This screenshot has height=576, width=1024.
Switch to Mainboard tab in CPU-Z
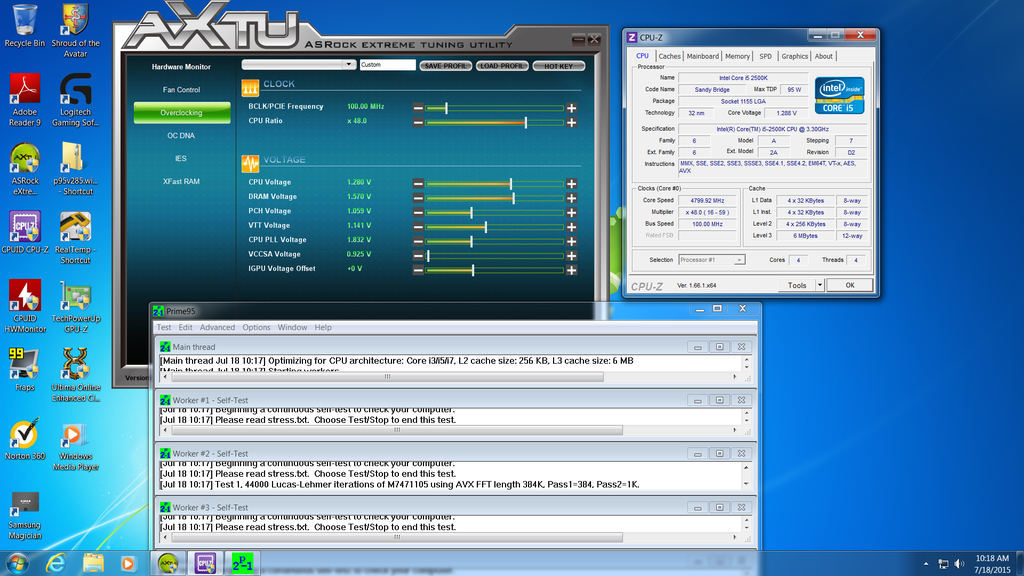point(703,57)
